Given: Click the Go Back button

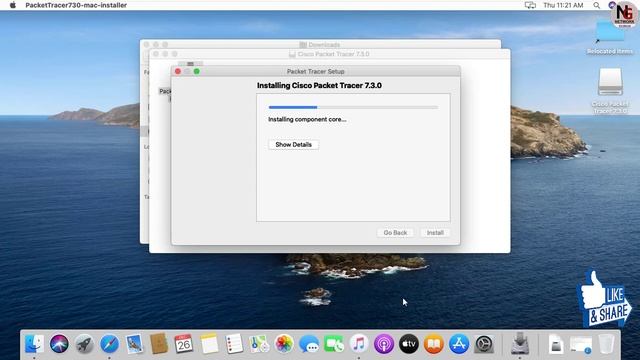Looking at the screenshot, I should point(395,233).
